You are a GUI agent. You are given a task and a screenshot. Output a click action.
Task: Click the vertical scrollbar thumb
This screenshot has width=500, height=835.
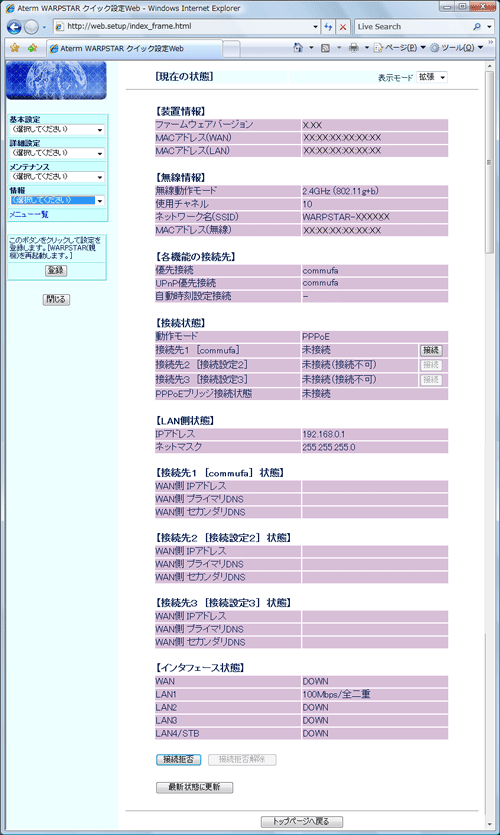[489, 162]
